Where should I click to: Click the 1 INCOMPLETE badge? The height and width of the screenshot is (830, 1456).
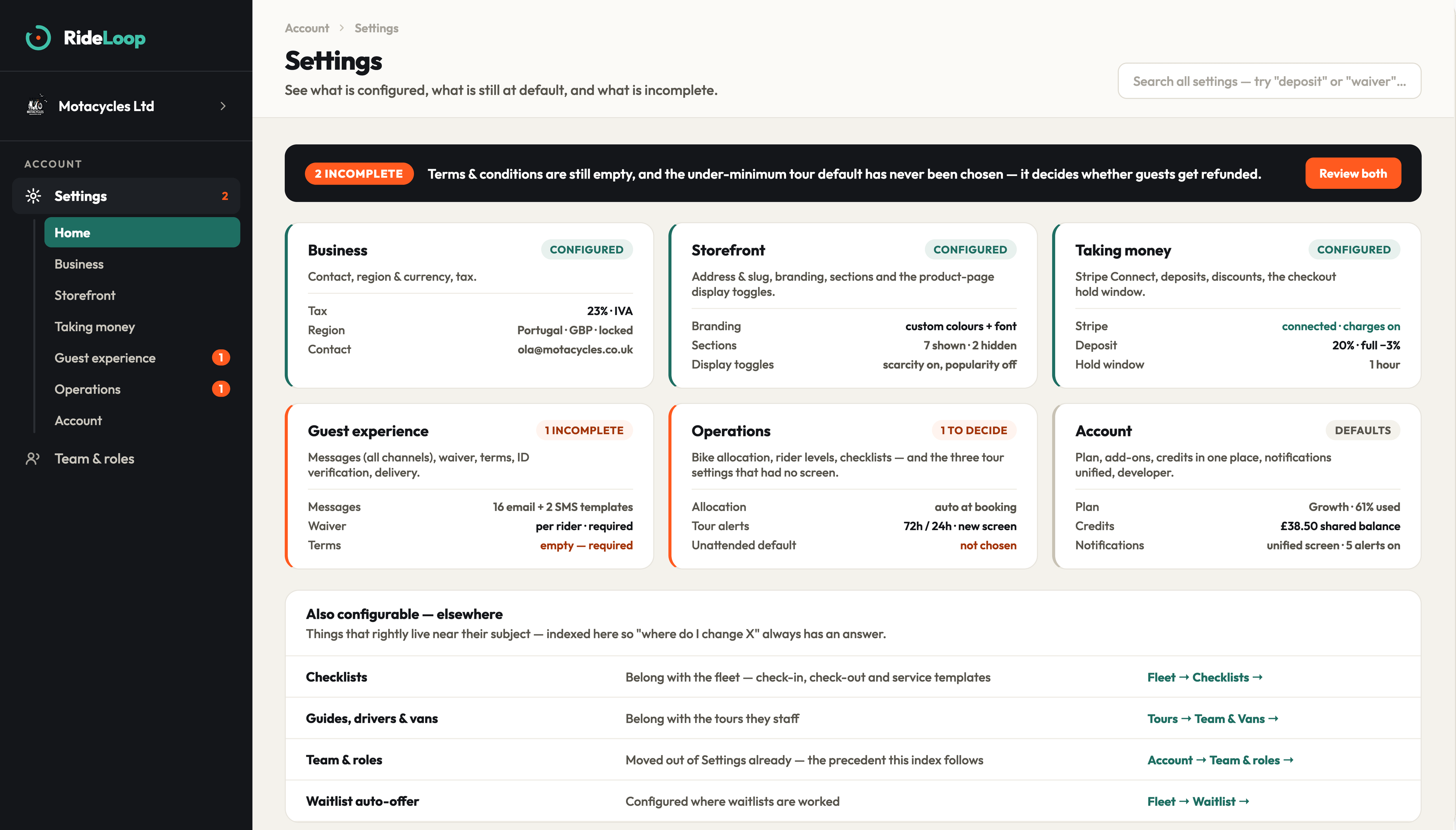(584, 430)
